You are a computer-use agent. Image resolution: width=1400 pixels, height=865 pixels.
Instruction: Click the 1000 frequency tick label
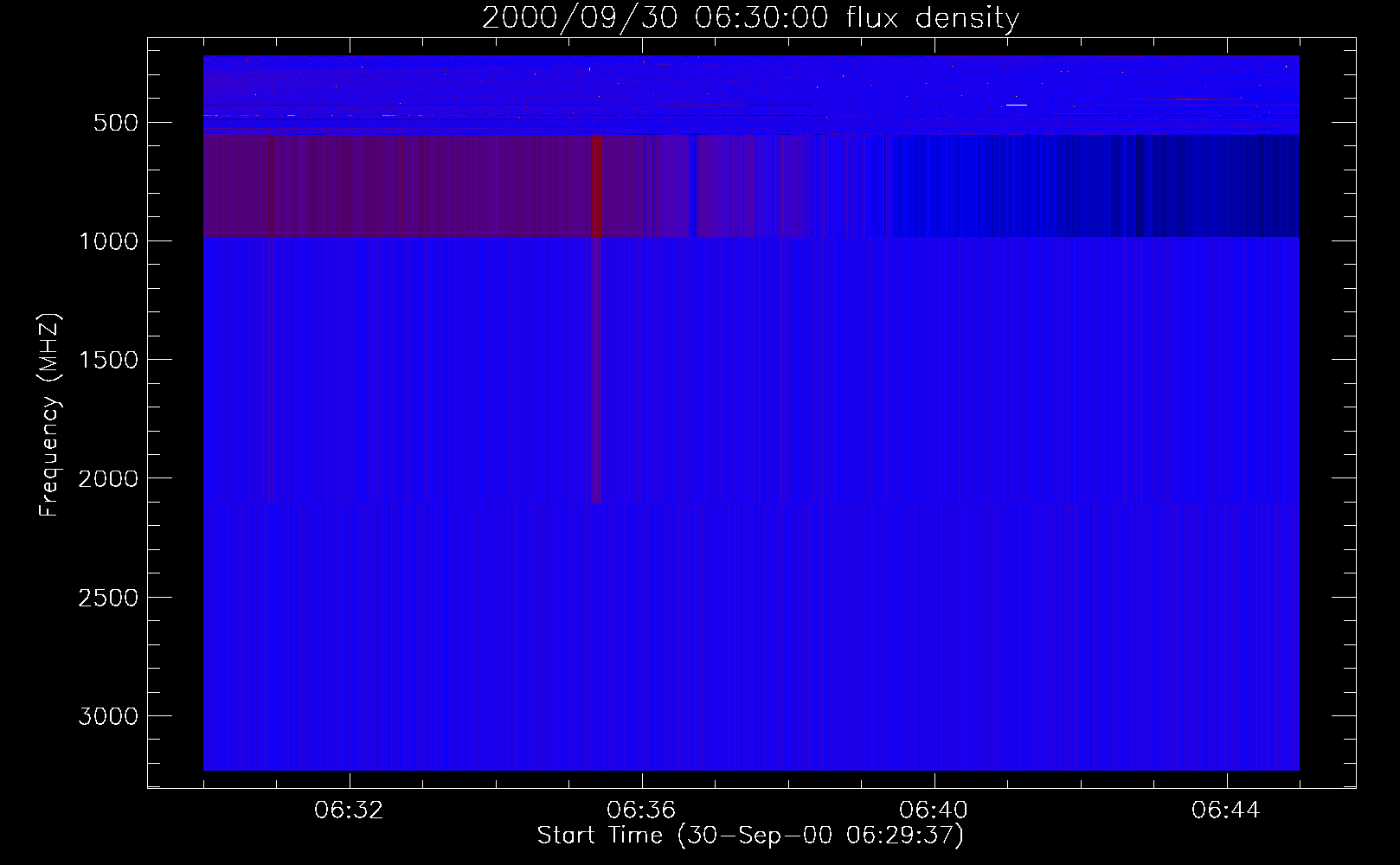pyautogui.click(x=108, y=241)
